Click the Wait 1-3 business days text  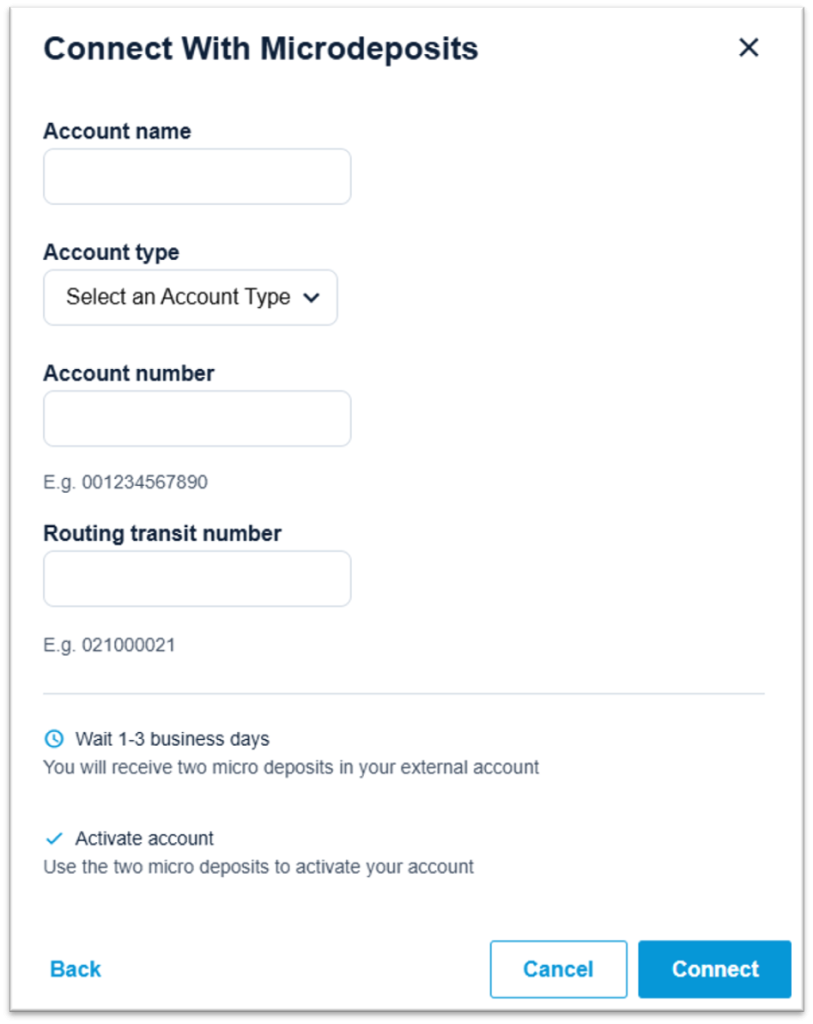pos(172,739)
